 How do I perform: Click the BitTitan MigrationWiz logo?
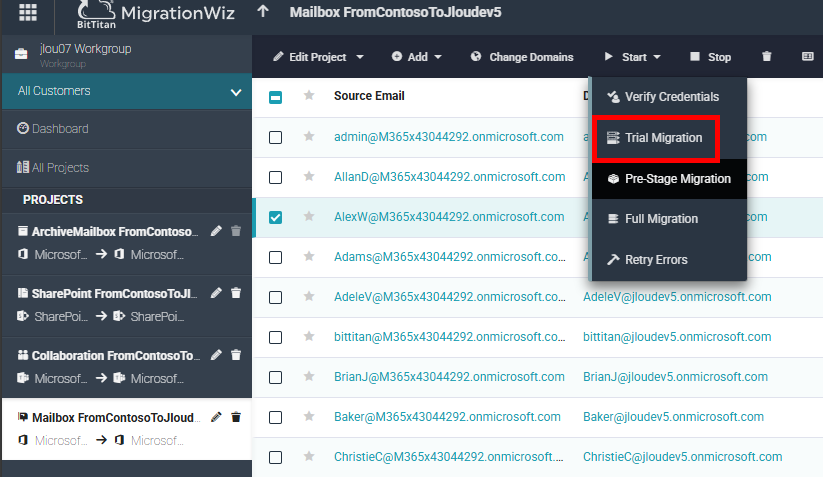(156, 14)
